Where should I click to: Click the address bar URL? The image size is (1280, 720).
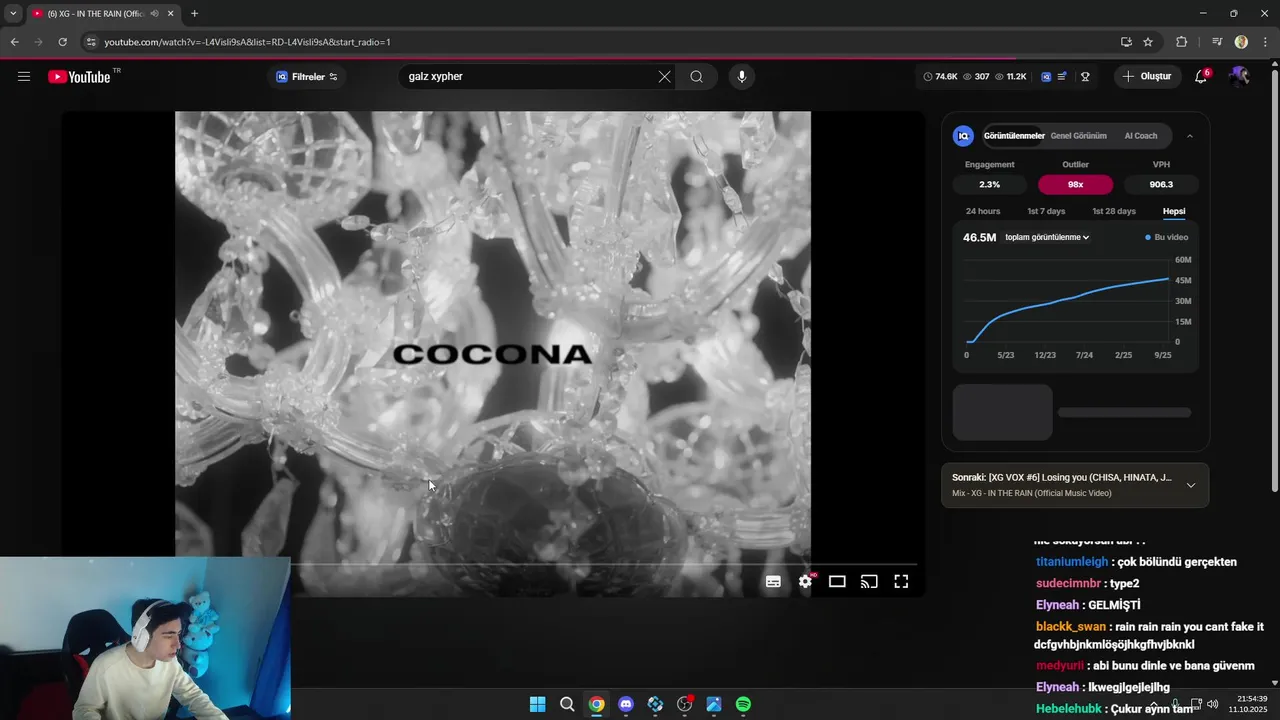(247, 42)
